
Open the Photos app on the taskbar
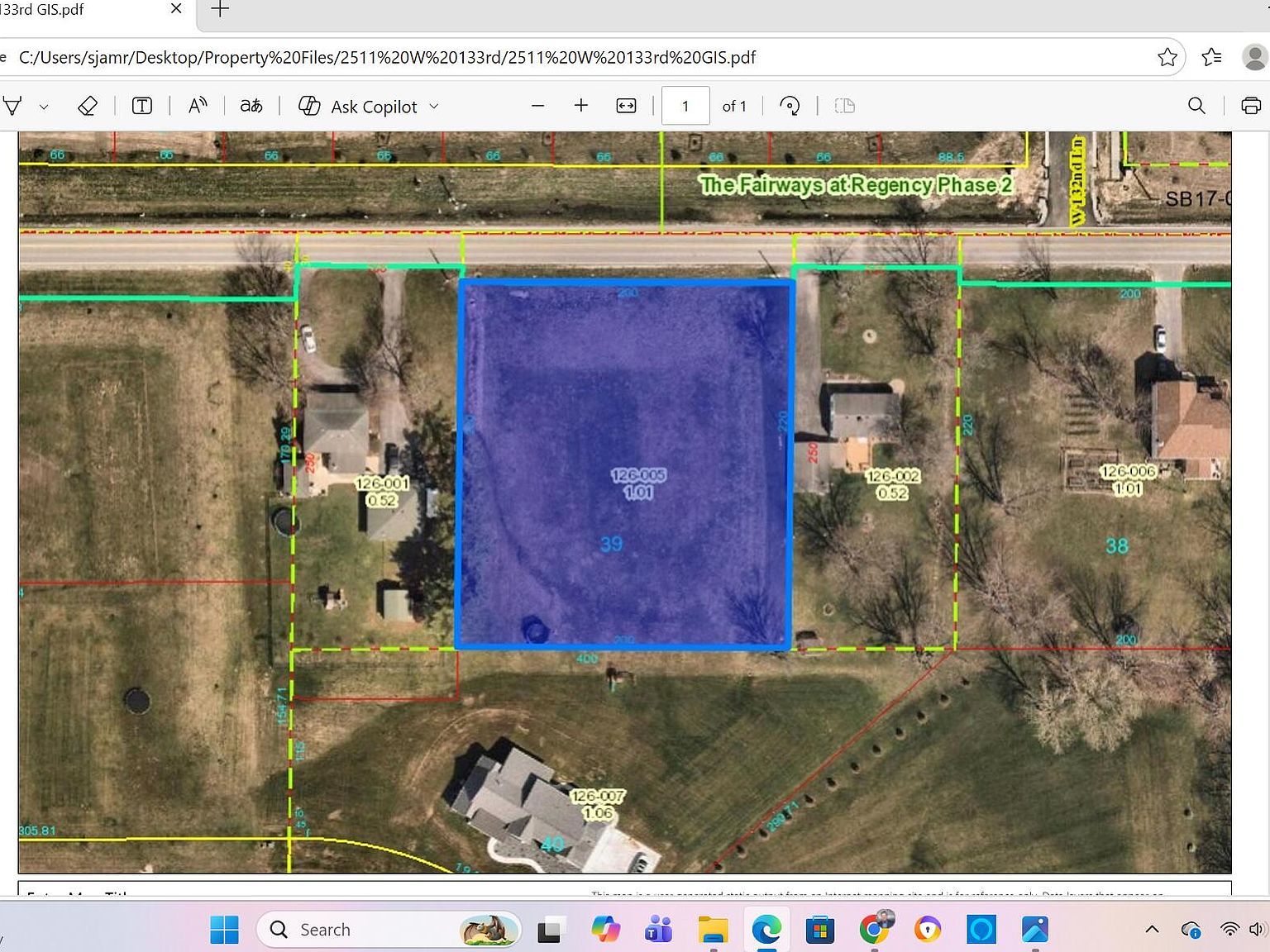pos(1035,930)
